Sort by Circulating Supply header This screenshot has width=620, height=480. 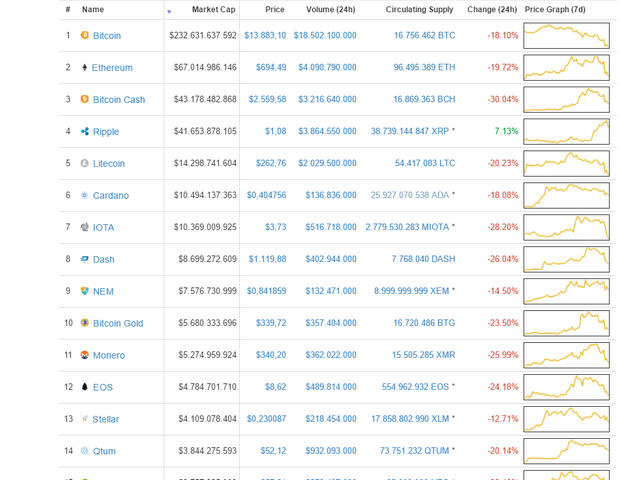pos(419,9)
